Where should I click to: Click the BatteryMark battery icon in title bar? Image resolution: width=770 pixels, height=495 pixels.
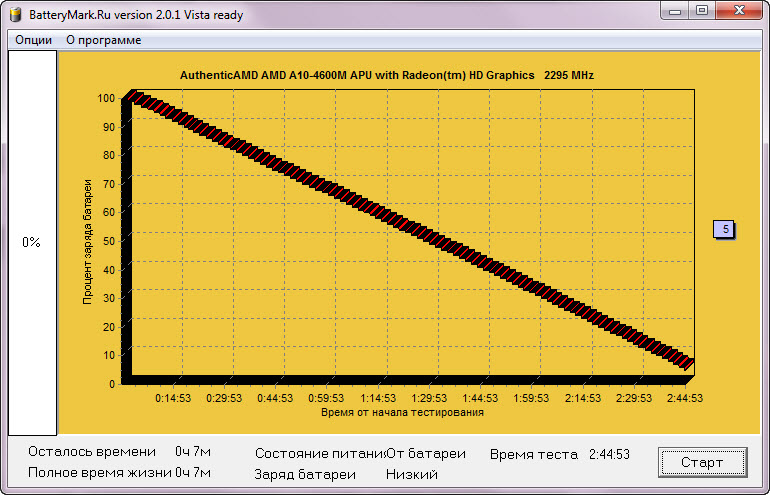click(x=16, y=14)
